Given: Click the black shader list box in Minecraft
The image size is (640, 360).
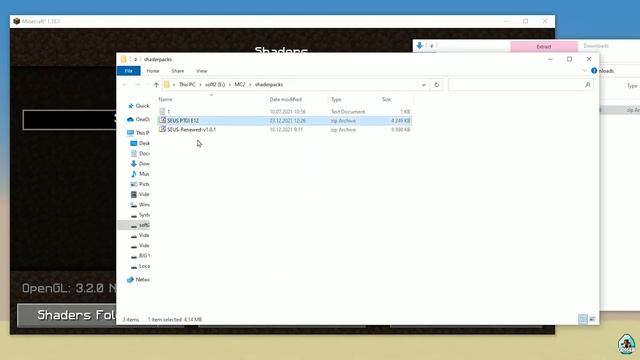Looking at the screenshot, I should tap(69, 120).
